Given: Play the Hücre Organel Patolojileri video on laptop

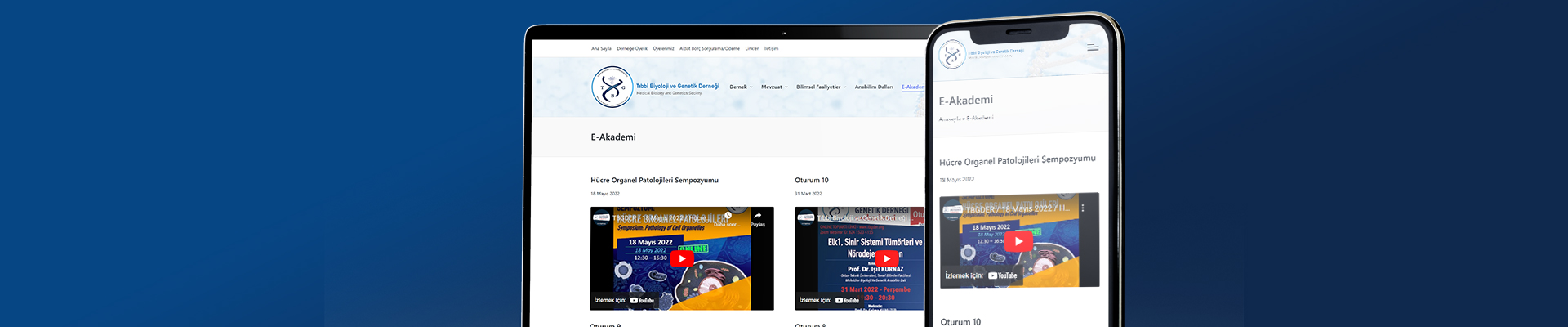Looking at the screenshot, I should pos(682,258).
